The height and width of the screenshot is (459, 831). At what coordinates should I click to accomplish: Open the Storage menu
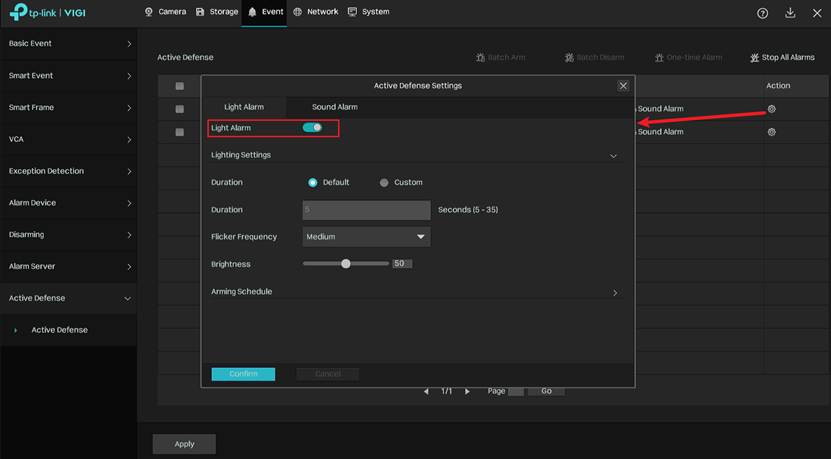click(x=217, y=12)
